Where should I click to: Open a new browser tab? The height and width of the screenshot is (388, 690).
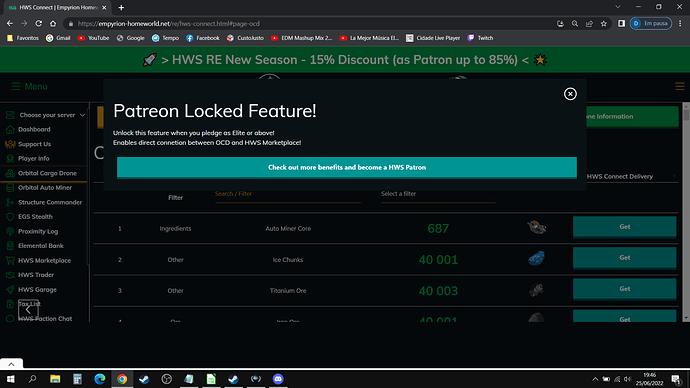click(x=121, y=7)
